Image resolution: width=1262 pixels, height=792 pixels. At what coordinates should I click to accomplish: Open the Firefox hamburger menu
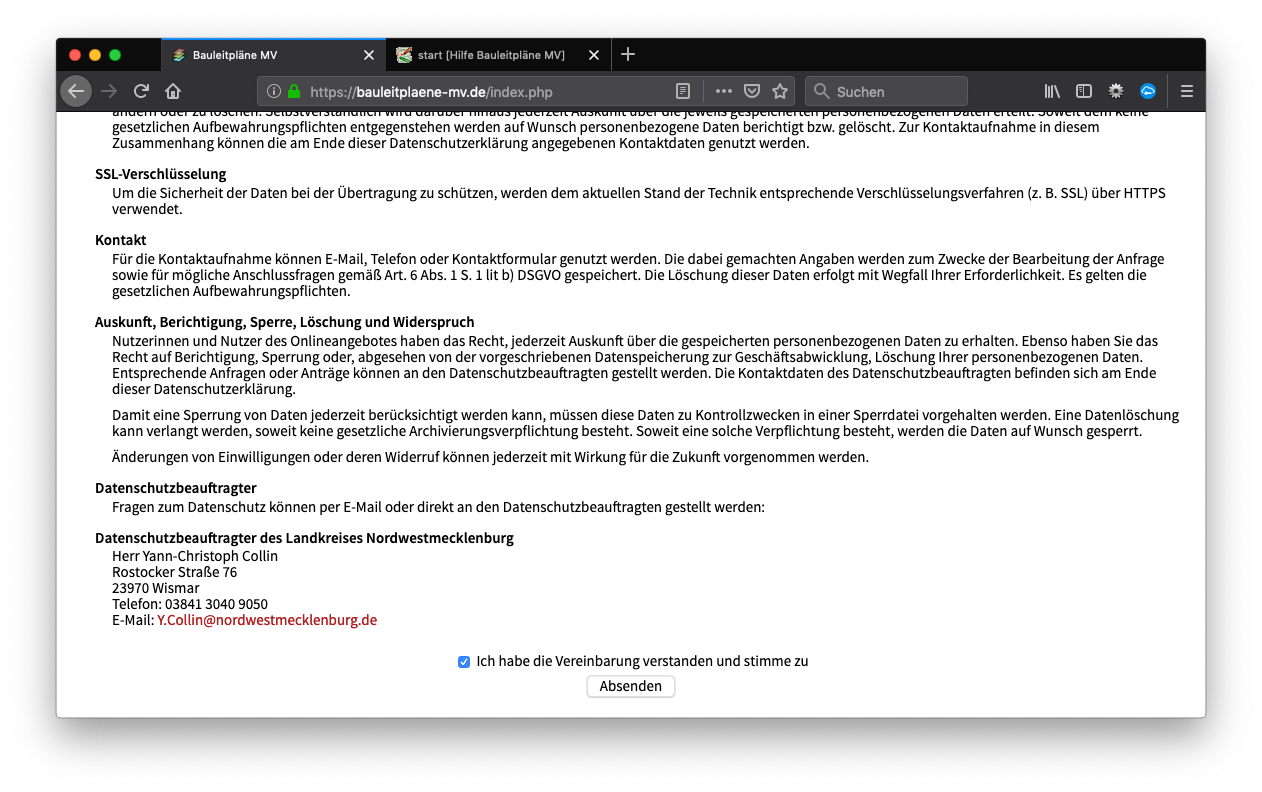tap(1187, 91)
